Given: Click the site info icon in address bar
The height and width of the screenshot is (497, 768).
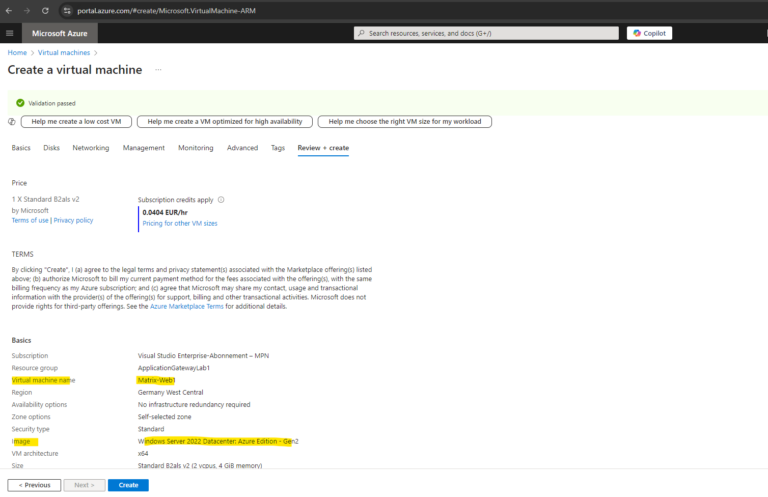Looking at the screenshot, I should click(x=67, y=11).
